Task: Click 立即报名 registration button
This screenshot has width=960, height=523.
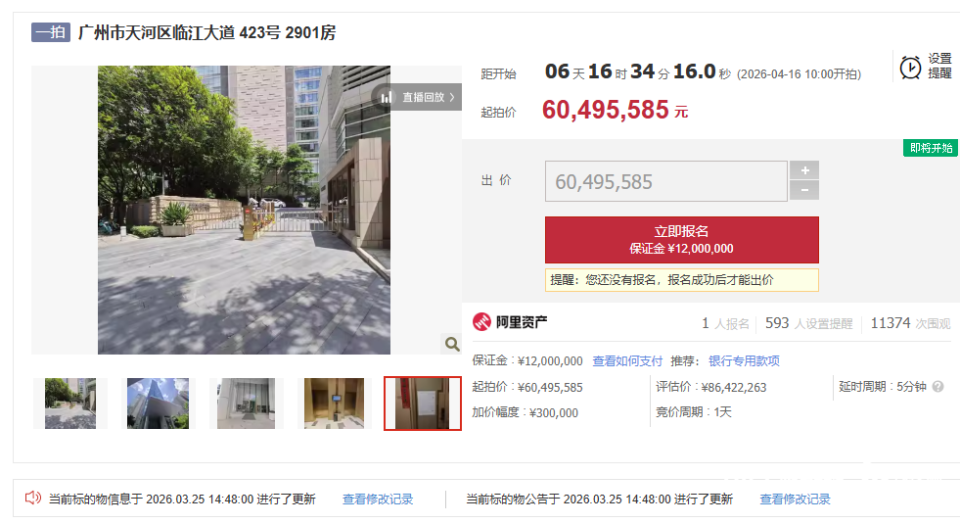Action: point(681,239)
